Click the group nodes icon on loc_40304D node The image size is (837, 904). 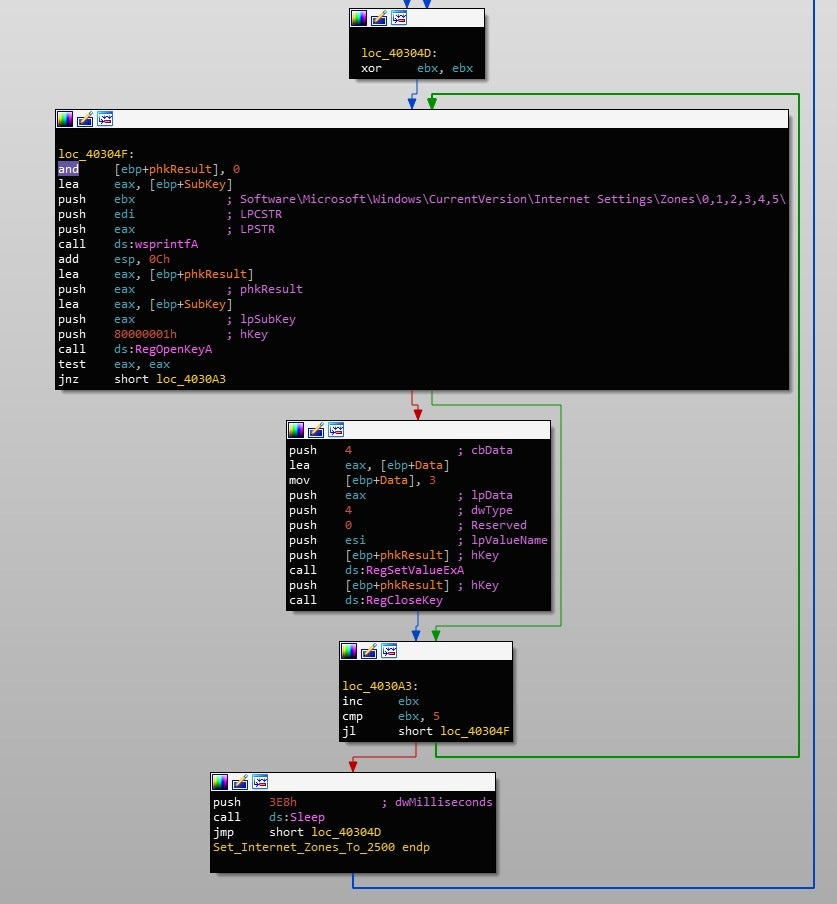click(399, 18)
